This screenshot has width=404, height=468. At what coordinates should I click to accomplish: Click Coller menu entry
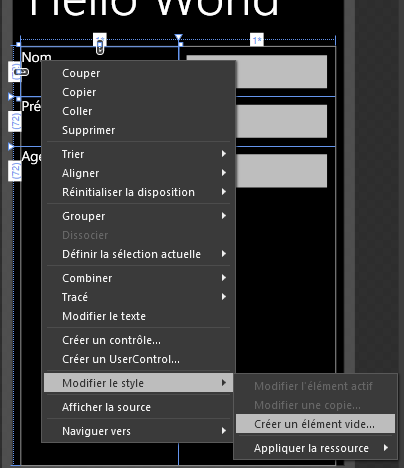138,111
